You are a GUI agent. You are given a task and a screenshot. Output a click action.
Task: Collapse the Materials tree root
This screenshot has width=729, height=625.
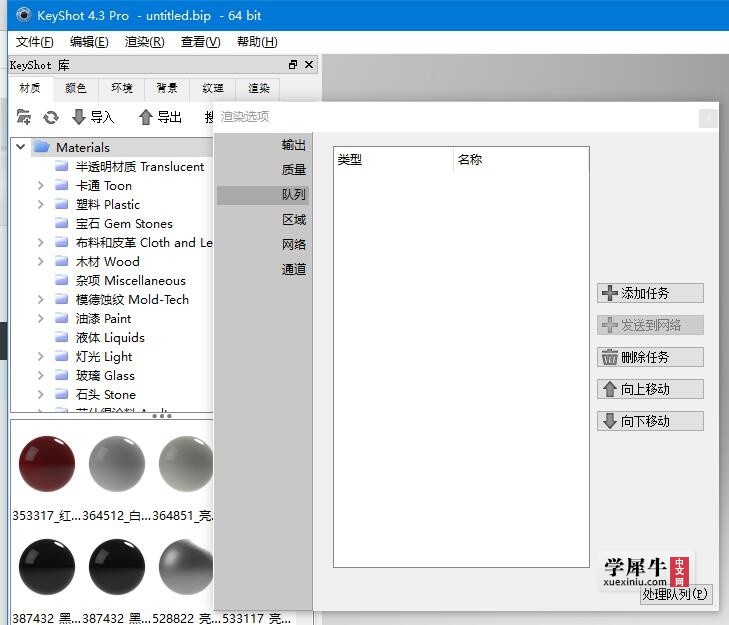tap(20, 147)
